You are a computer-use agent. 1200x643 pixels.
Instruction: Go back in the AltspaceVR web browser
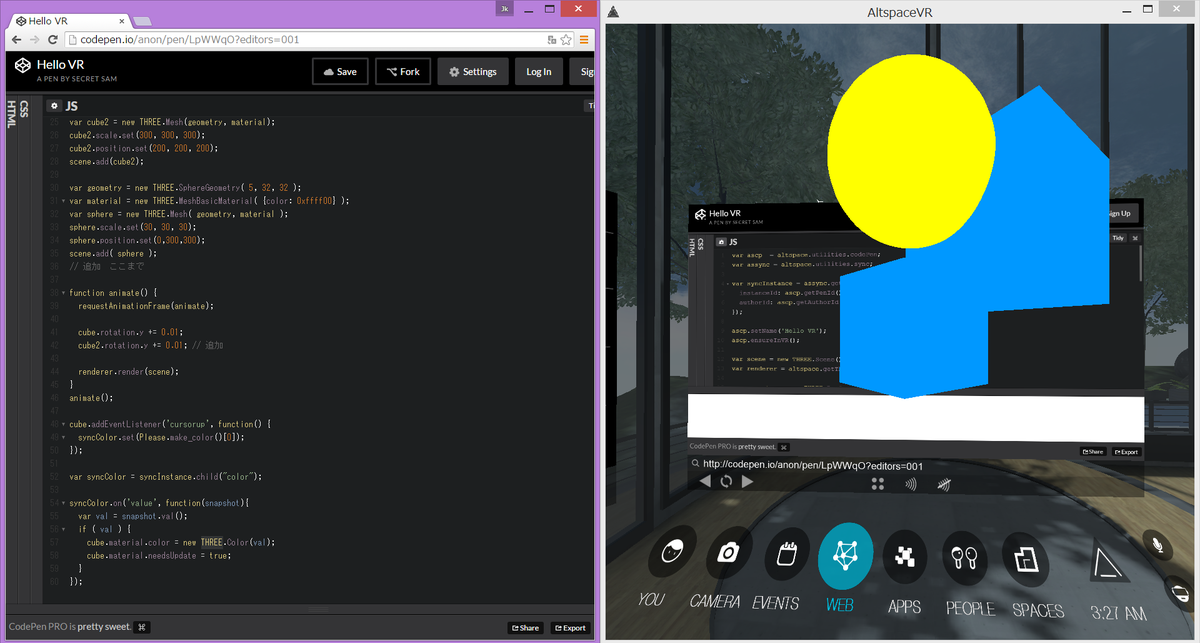(x=704, y=481)
